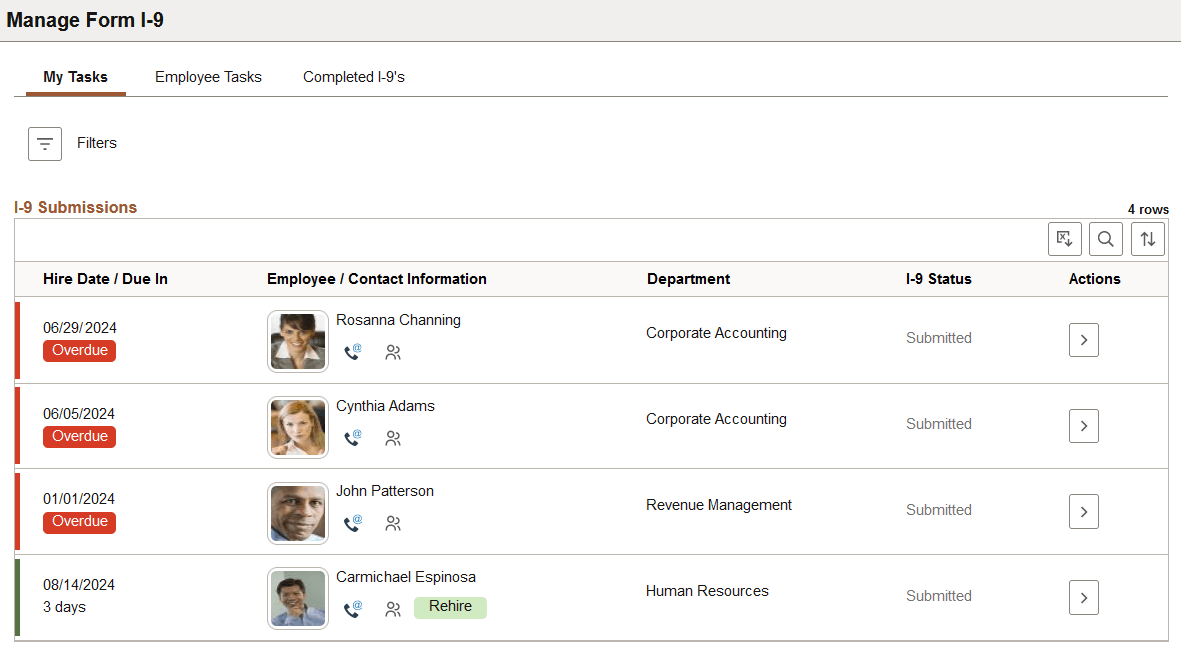The height and width of the screenshot is (658, 1181).
Task: Select the My Tasks tab
Action: click(x=75, y=77)
